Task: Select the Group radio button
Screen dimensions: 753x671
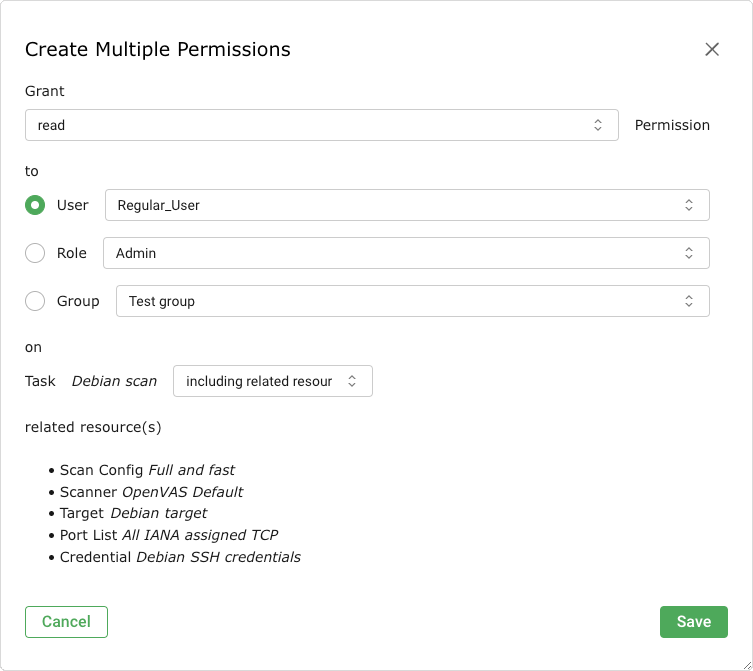Action: [35, 301]
